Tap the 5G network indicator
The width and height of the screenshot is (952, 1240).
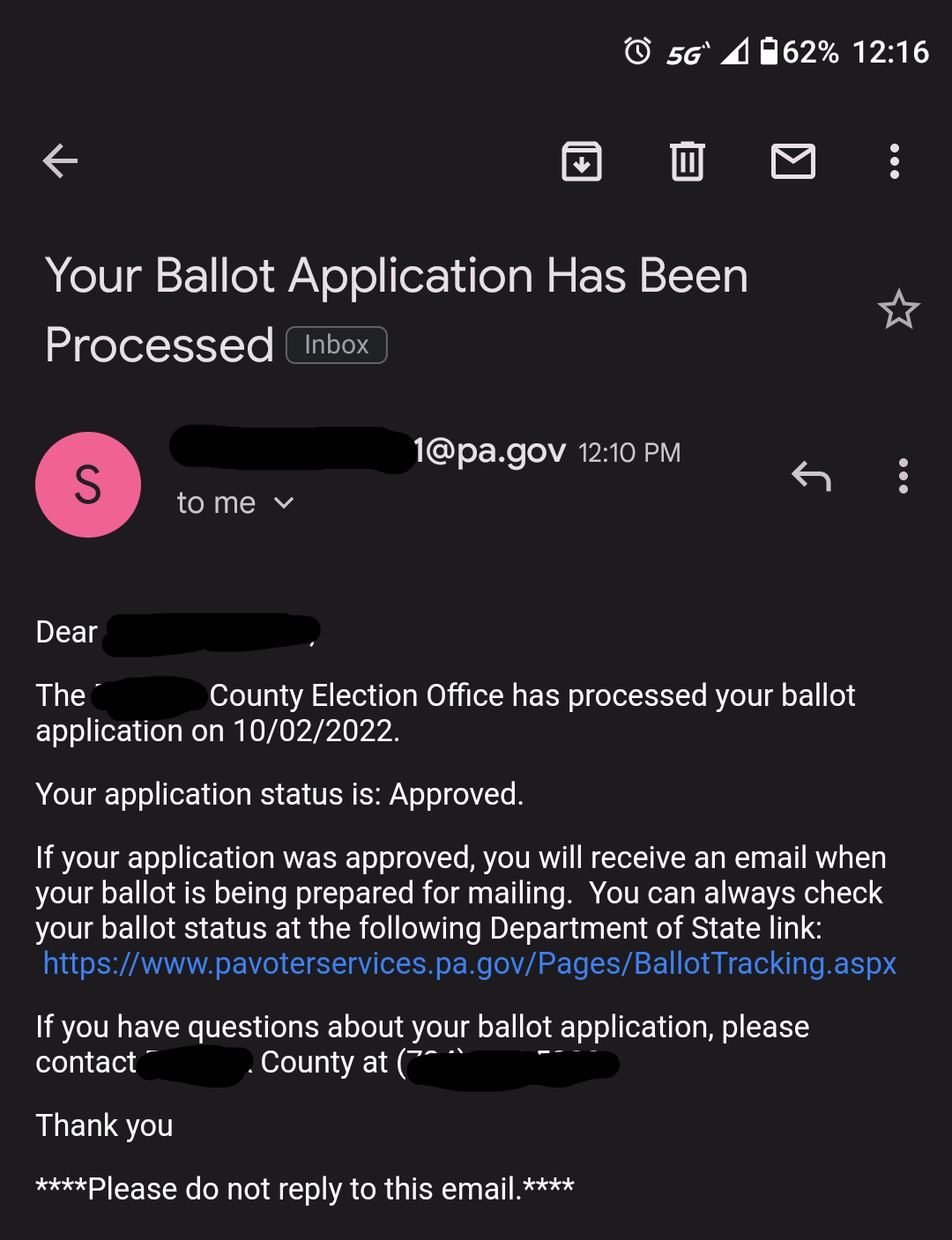click(x=687, y=54)
